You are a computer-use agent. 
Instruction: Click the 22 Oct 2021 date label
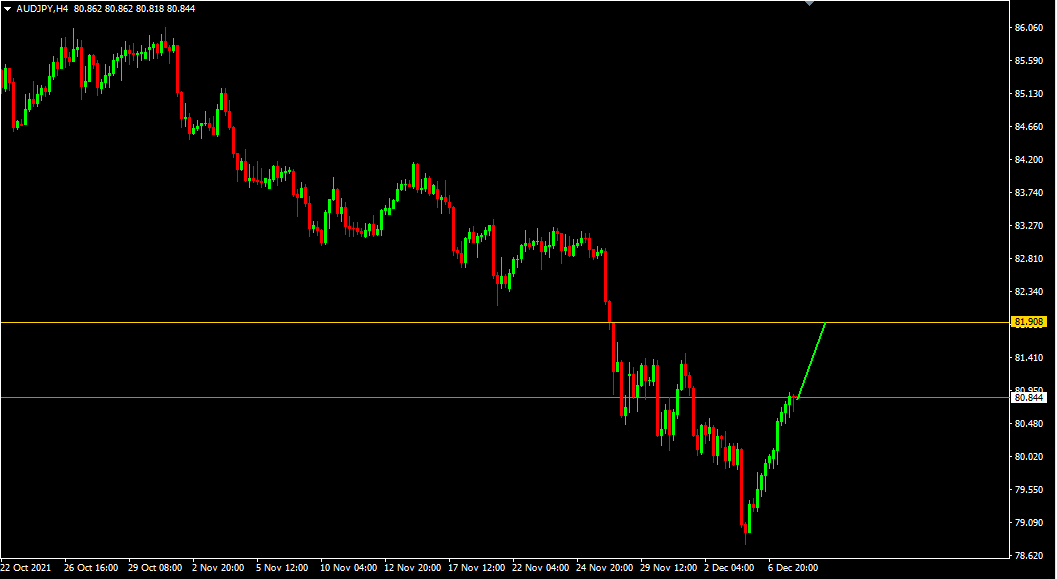(26, 568)
